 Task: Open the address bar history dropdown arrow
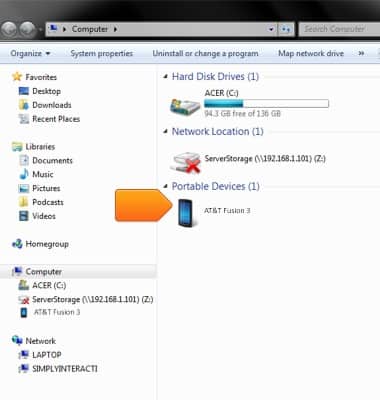point(271,29)
